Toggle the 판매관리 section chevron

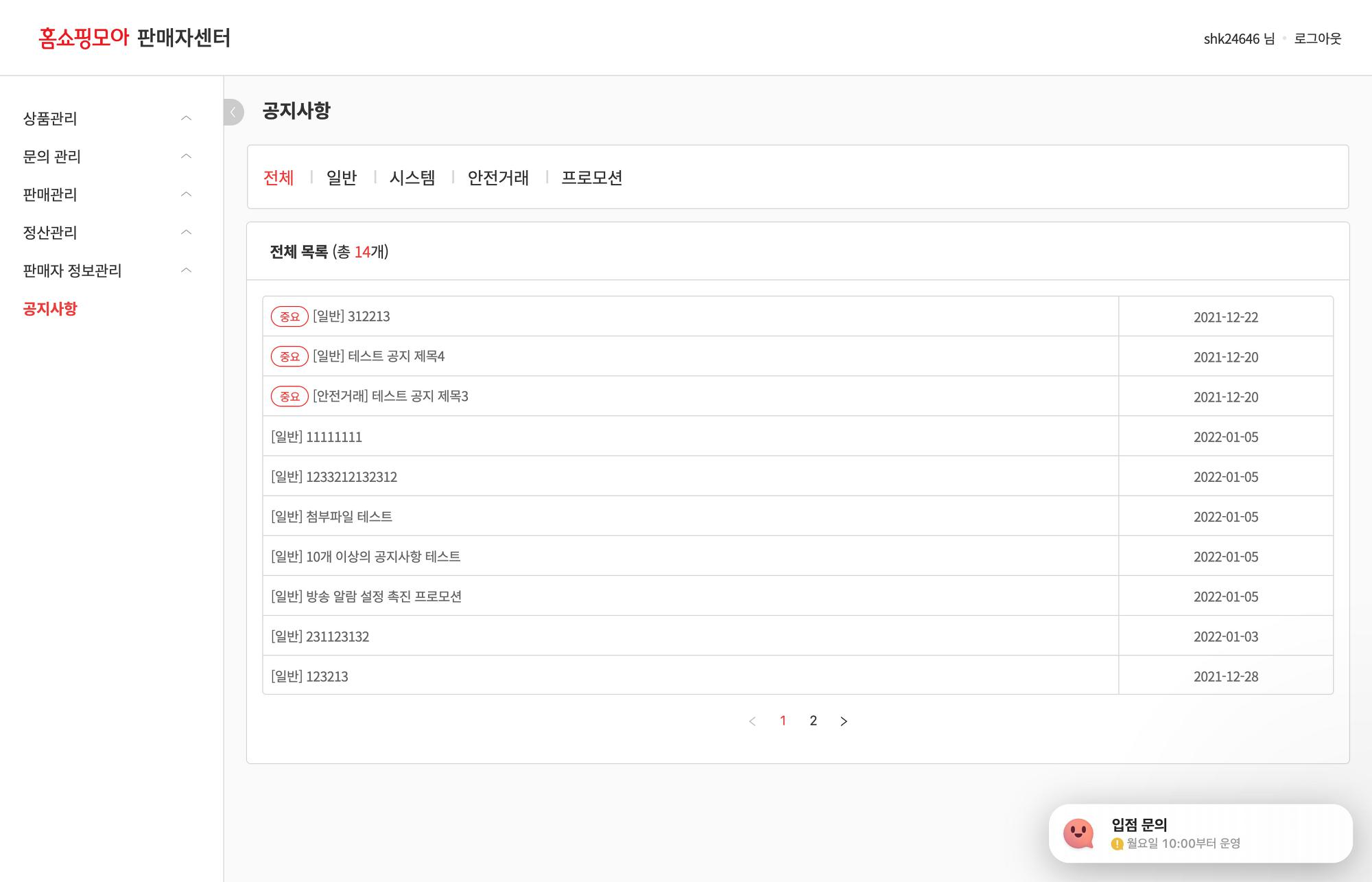click(186, 194)
